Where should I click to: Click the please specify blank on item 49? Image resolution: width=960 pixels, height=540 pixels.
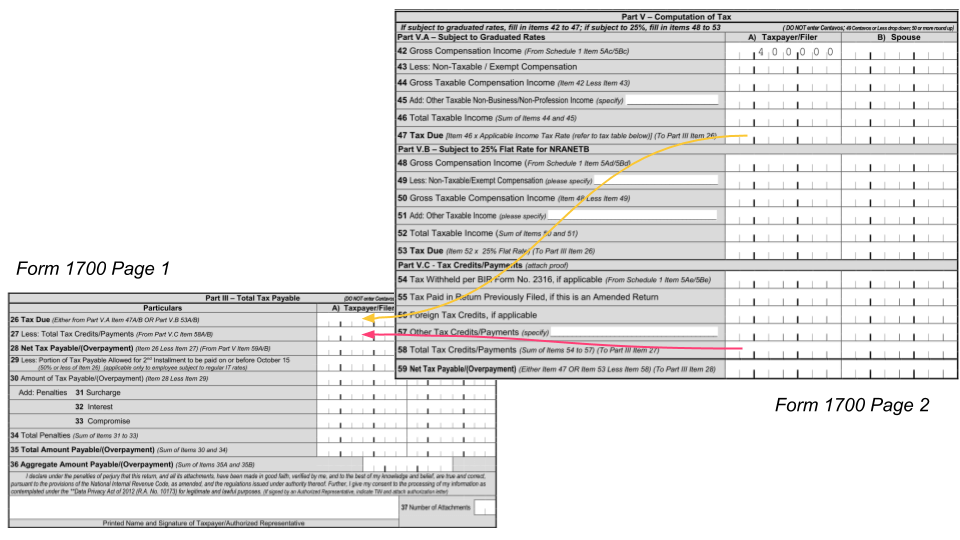(x=656, y=180)
